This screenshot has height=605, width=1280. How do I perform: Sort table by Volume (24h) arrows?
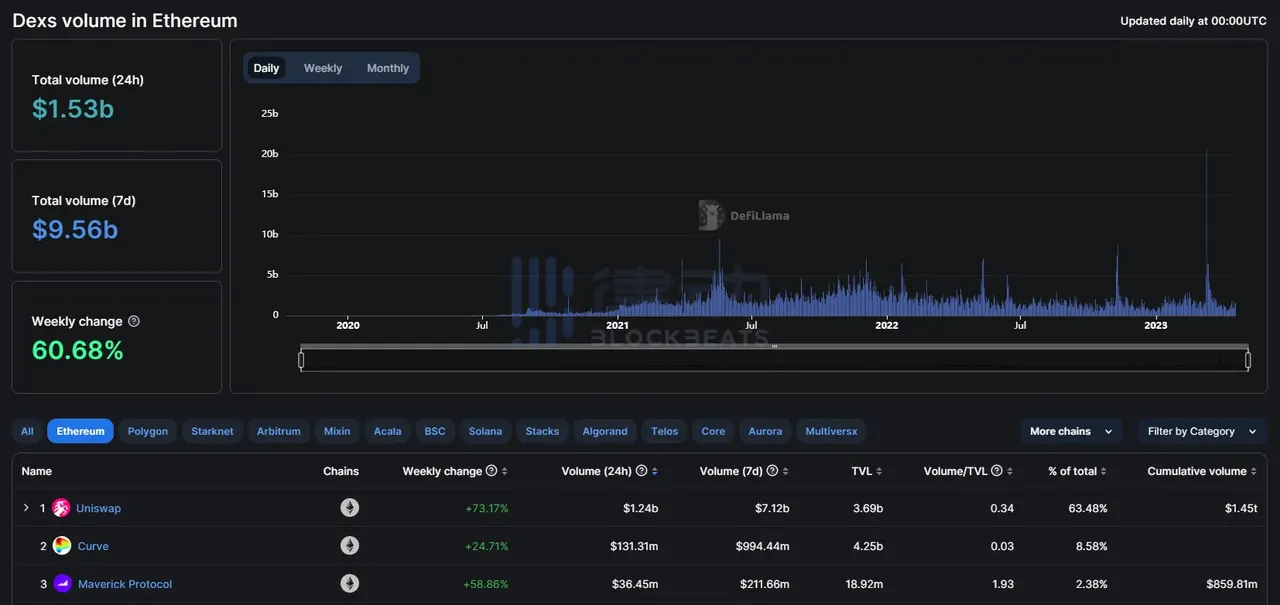pyautogui.click(x=654, y=471)
